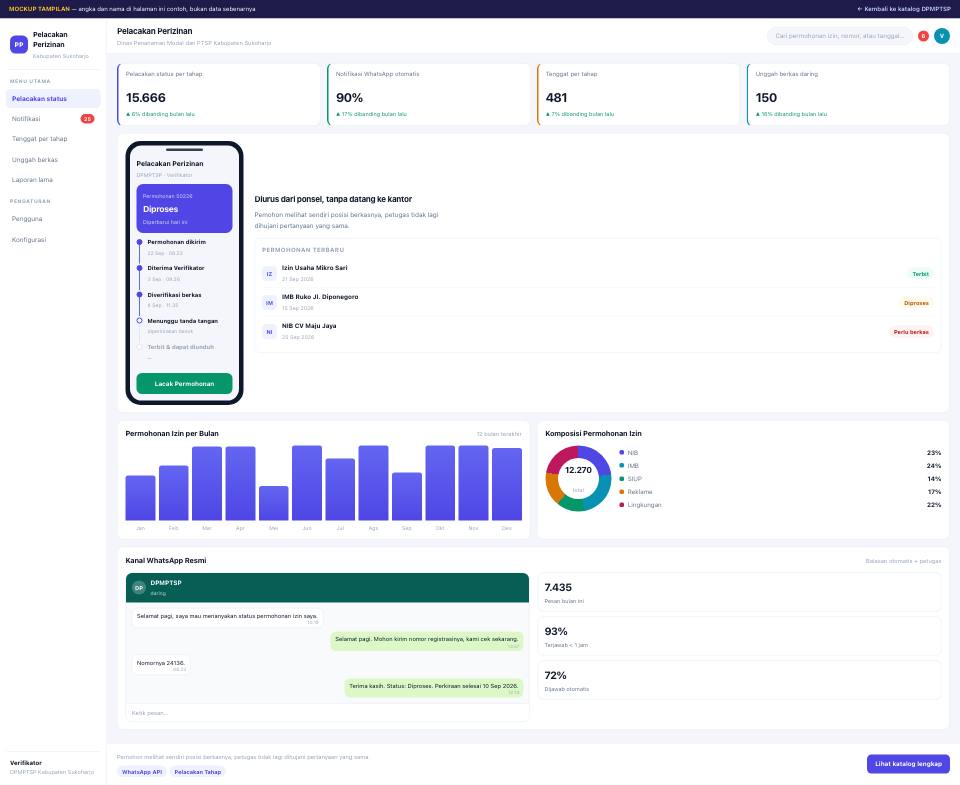The height and width of the screenshot is (785, 960).
Task: Click the NI icon of NIB CV Maju Jaya
Action: click(269, 332)
